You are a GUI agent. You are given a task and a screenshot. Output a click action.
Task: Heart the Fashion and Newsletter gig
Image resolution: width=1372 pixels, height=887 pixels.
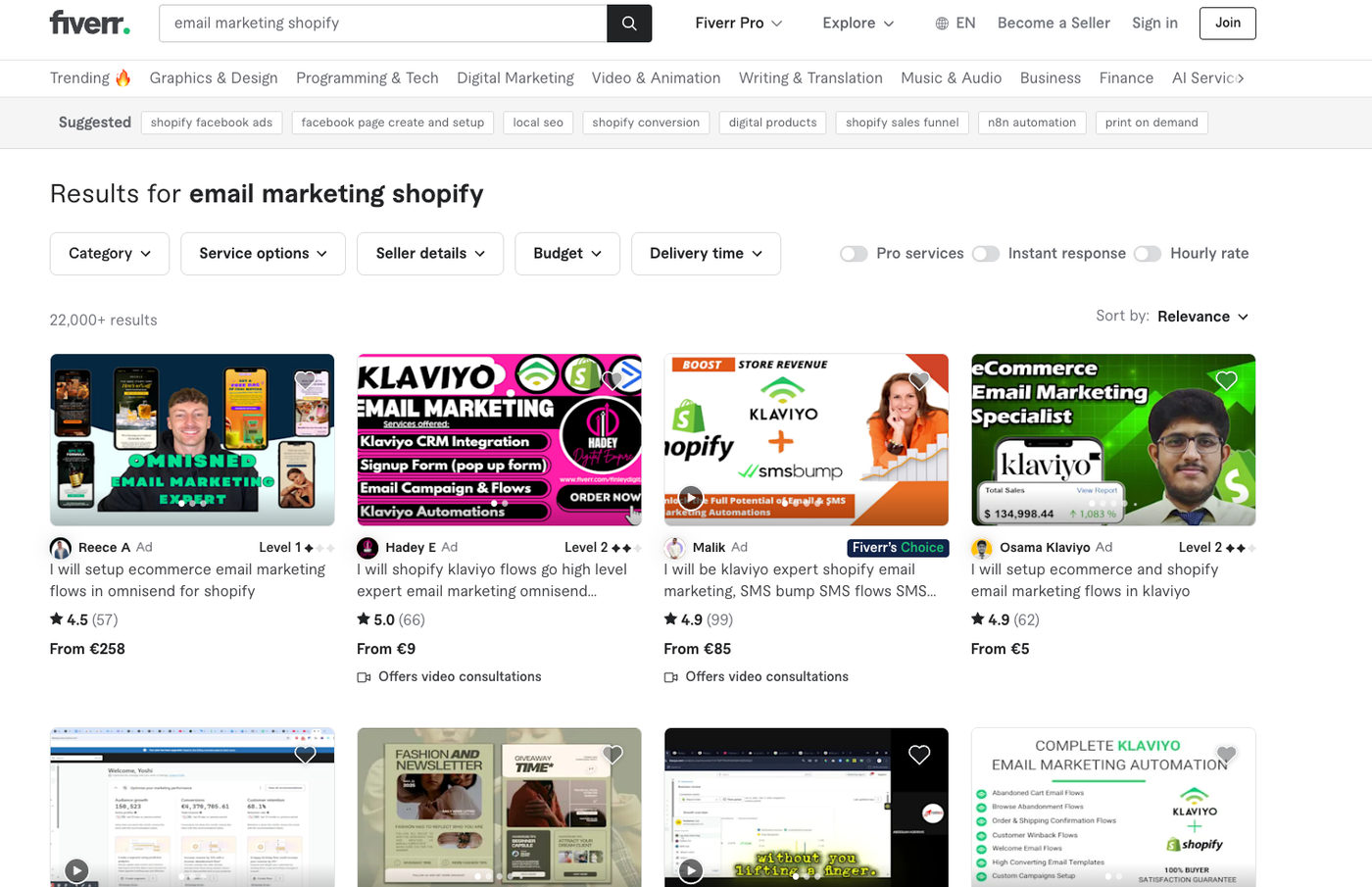point(612,755)
